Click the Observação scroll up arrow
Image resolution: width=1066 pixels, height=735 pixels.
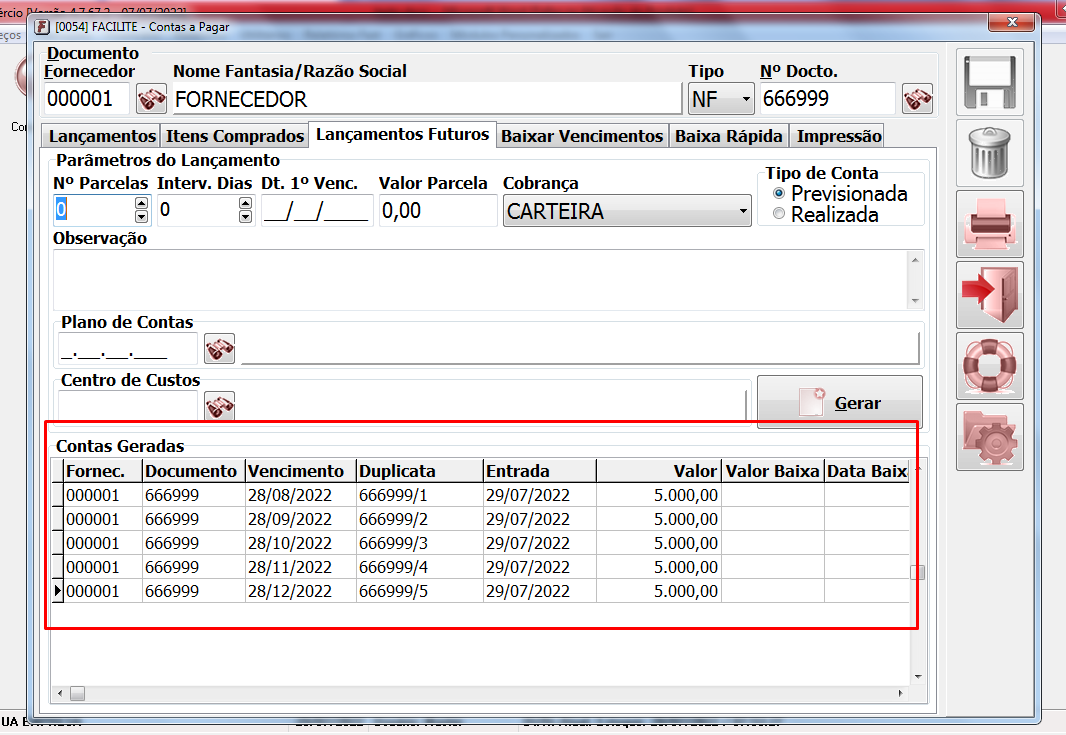tap(916, 260)
